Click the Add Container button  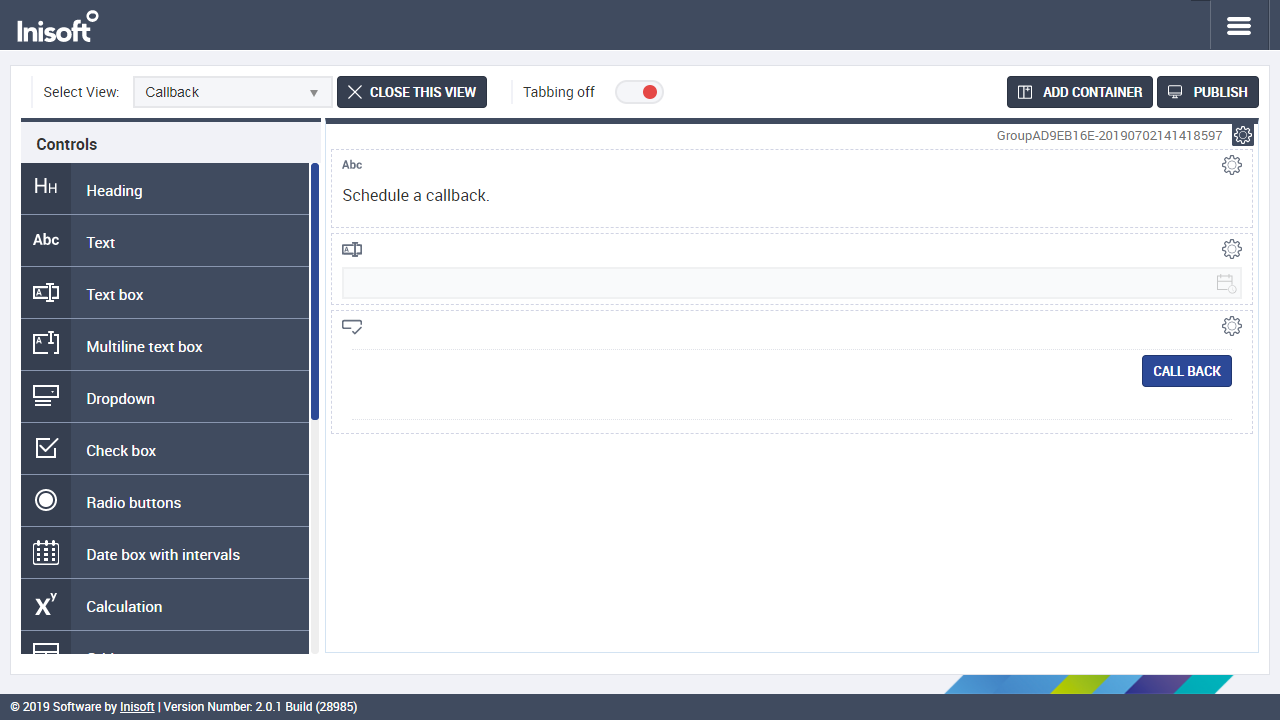click(x=1079, y=92)
